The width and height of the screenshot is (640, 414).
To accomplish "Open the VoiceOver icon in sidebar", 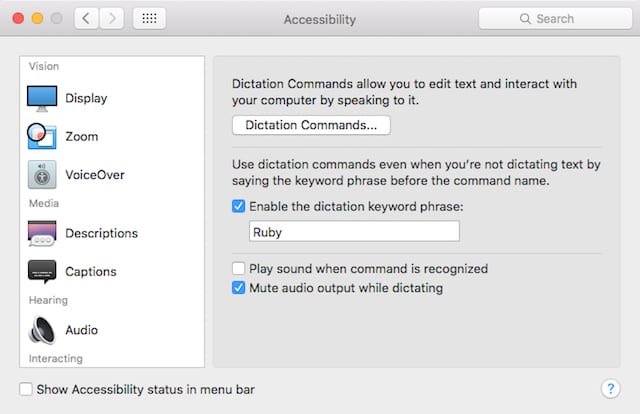I will pos(42,174).
